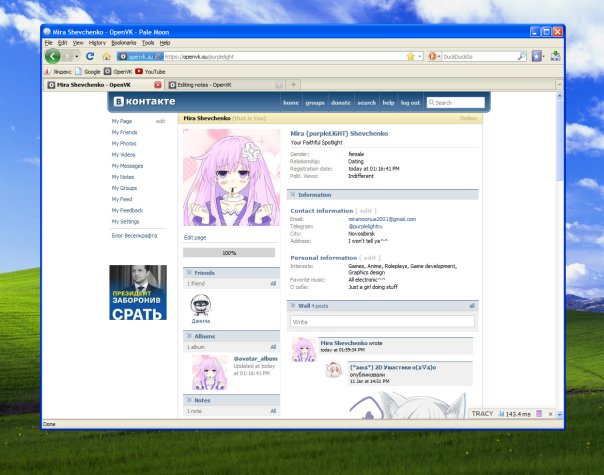The width and height of the screenshot is (604, 475).
Task: Open the DuckDuckGo search engine selector
Action: pyautogui.click(x=434, y=57)
